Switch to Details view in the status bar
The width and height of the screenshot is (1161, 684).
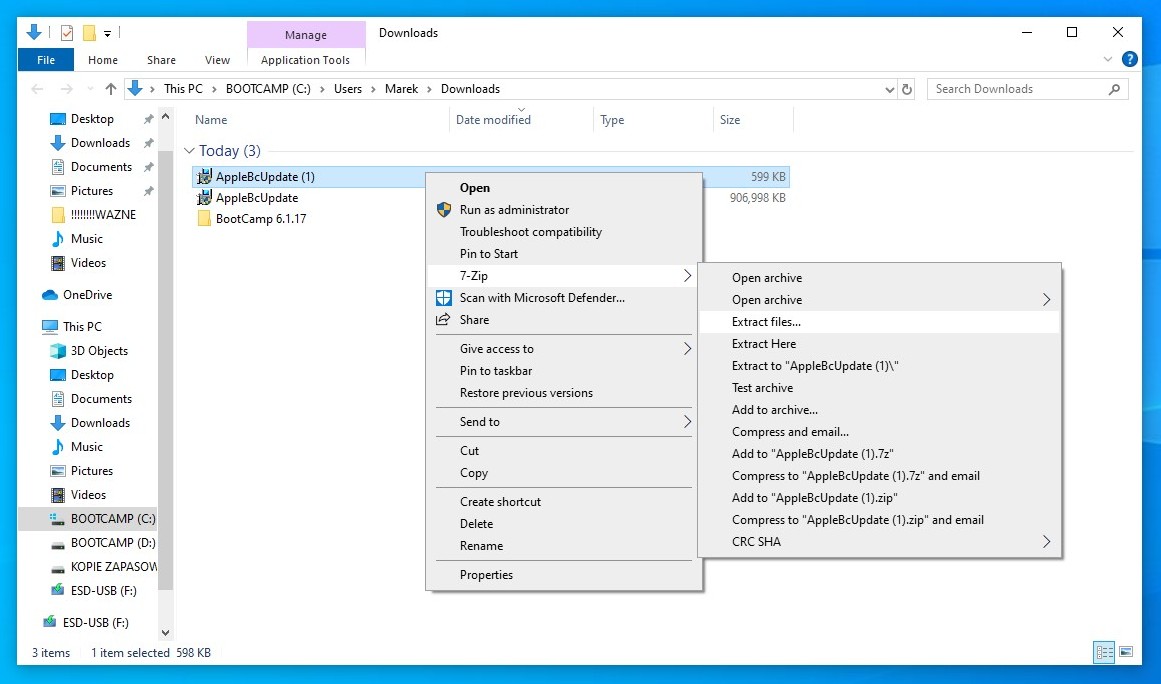1105,652
